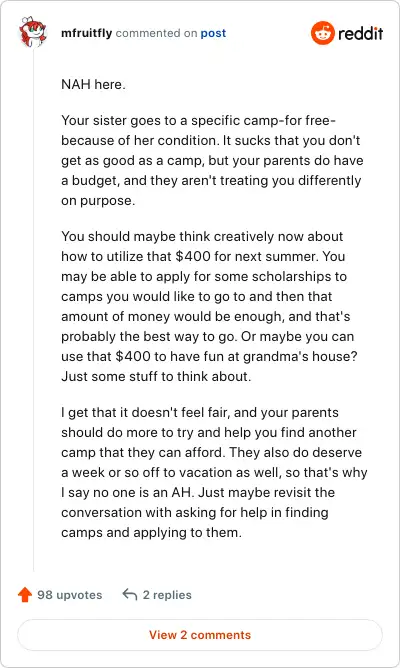Open the mfruitfly username profile
Screen dimensions: 400x668
tap(86, 33)
